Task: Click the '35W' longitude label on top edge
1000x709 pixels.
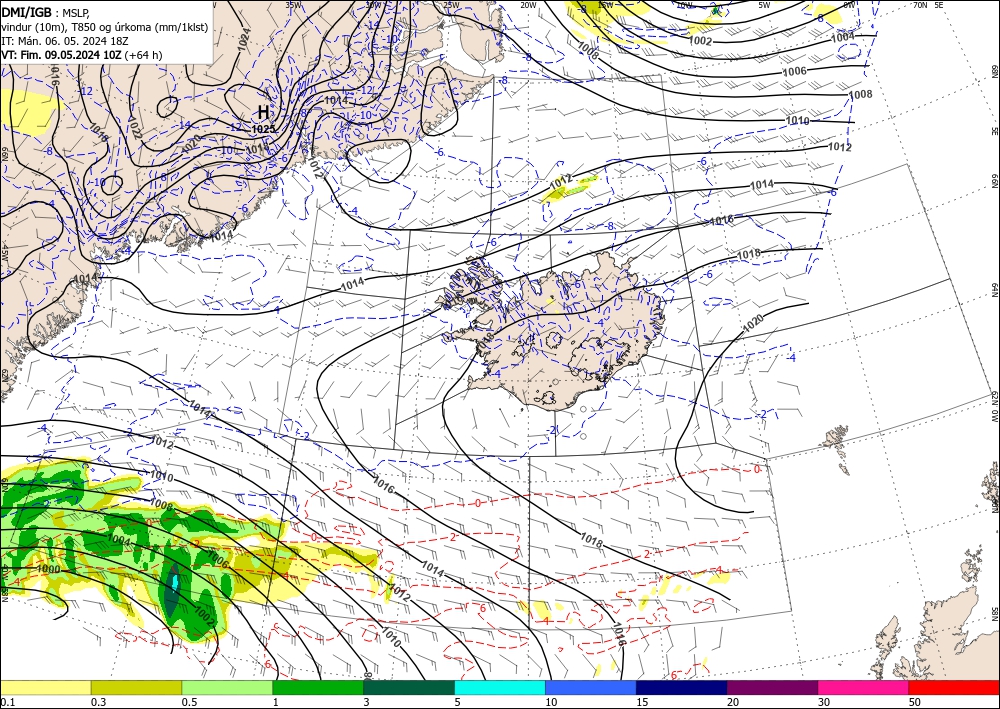Action: (x=293, y=4)
